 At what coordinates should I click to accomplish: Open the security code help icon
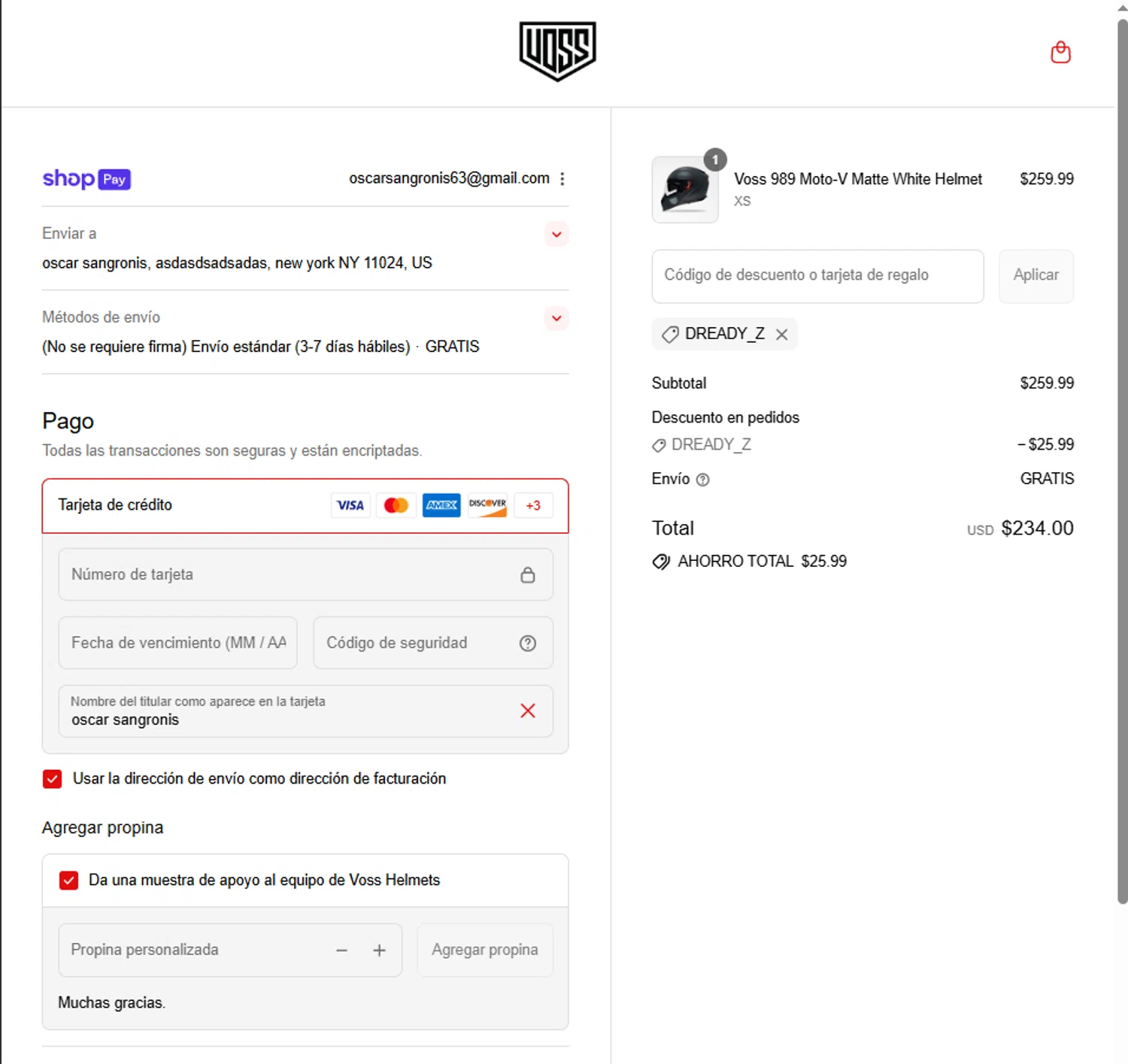528,643
